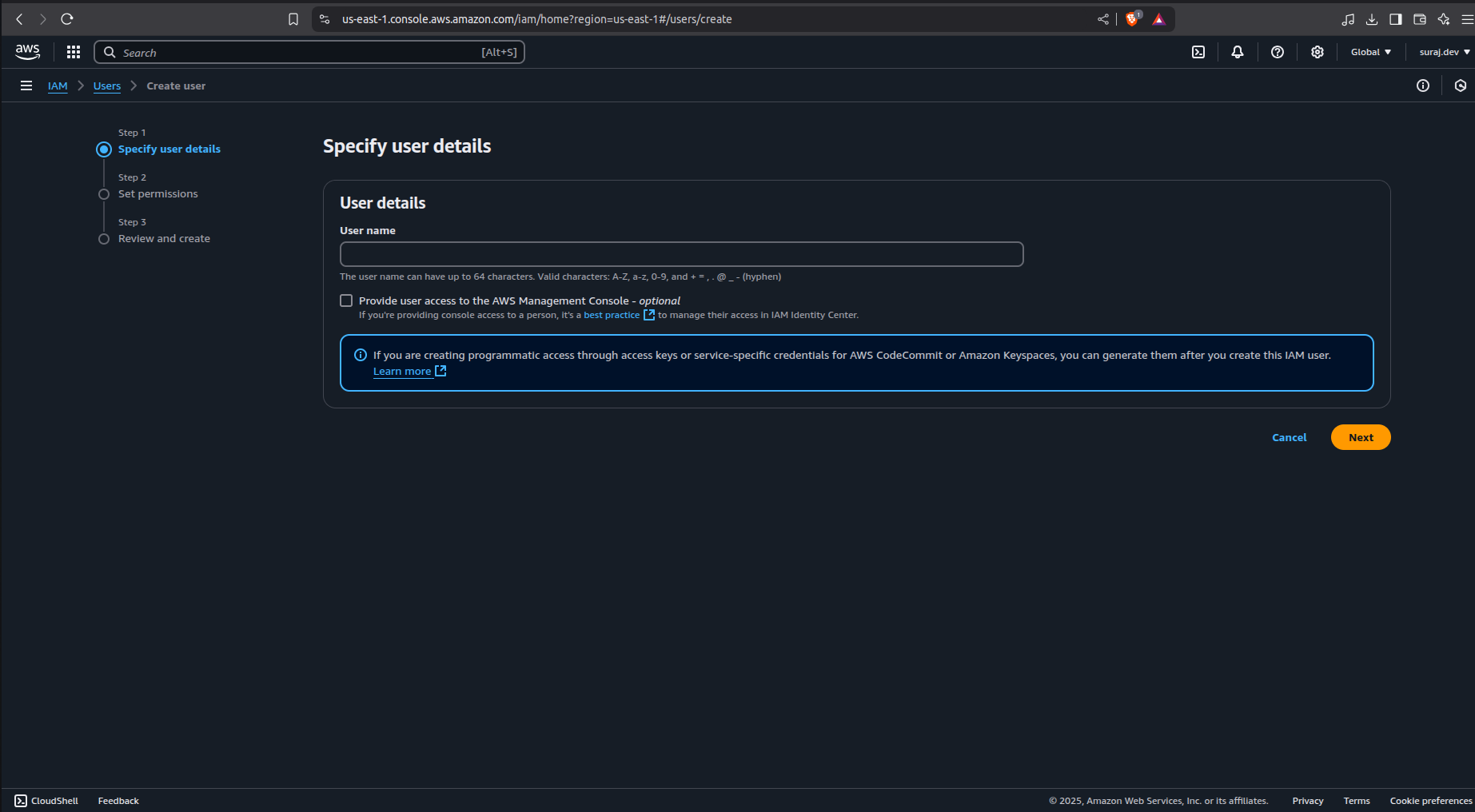Click the browser address bar URL

point(536,19)
